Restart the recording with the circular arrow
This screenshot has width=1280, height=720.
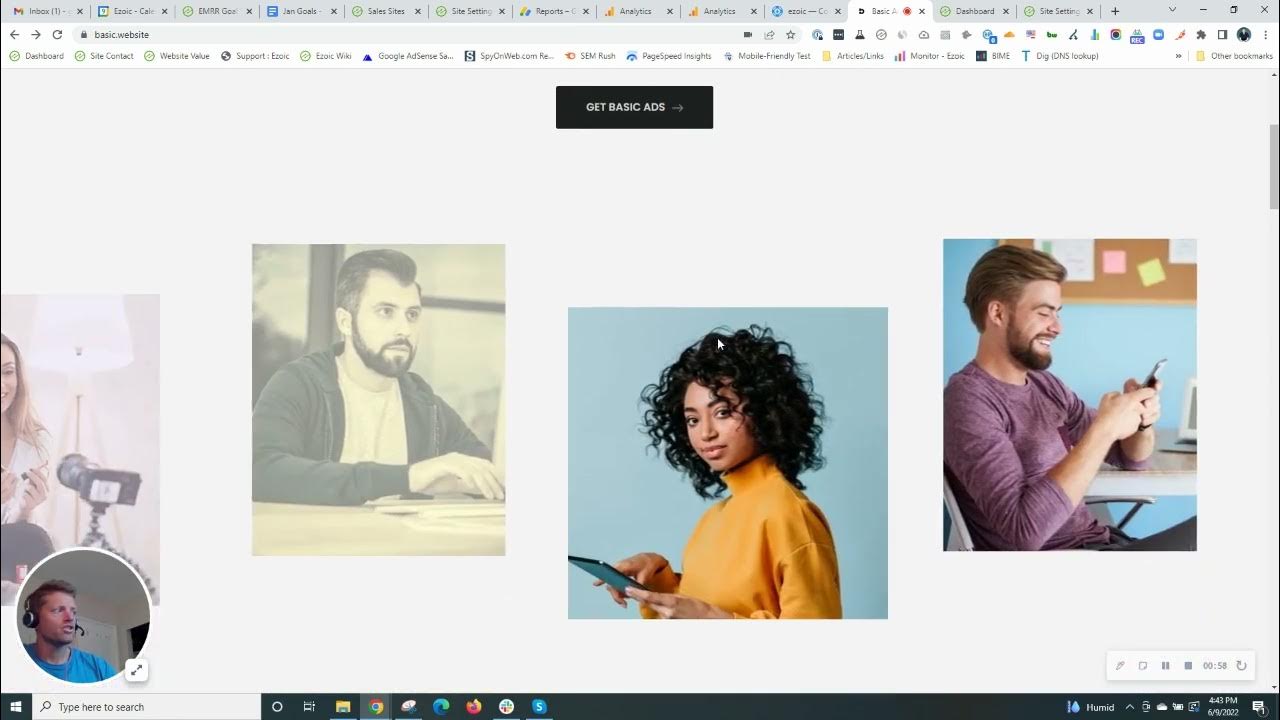tap(1241, 666)
